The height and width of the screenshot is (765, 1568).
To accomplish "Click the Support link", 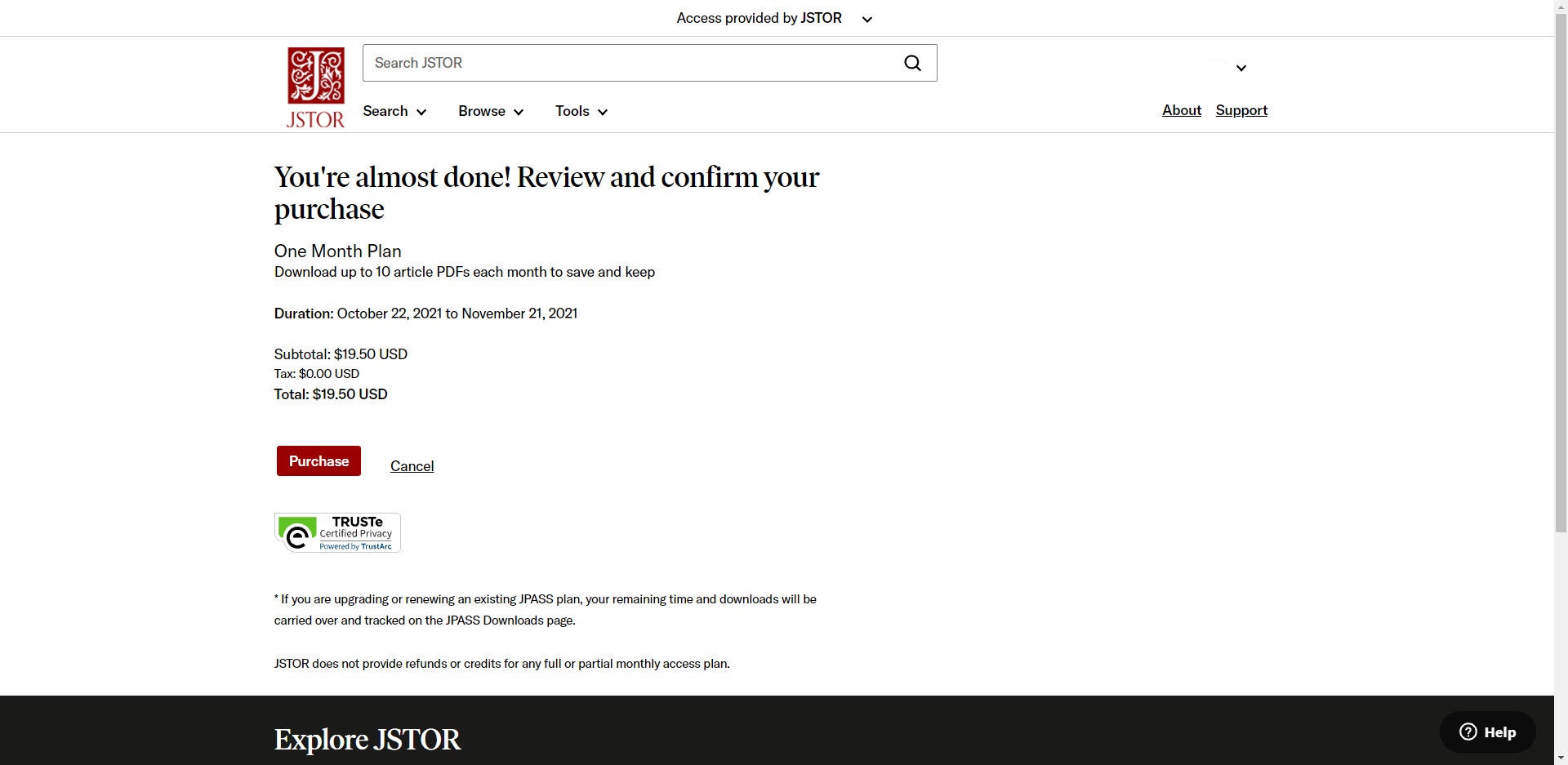I will point(1241,110).
